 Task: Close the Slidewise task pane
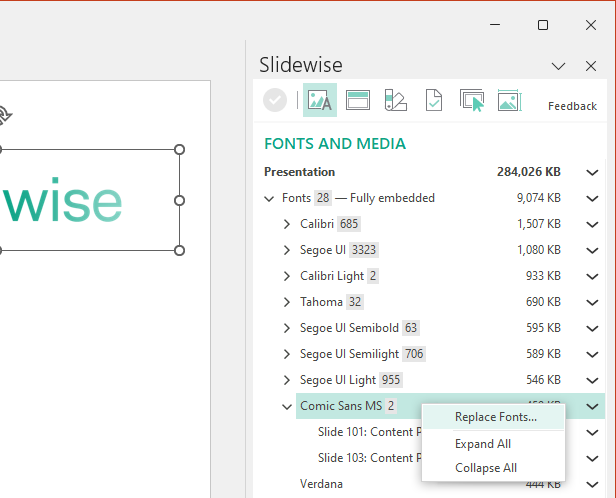coord(590,66)
